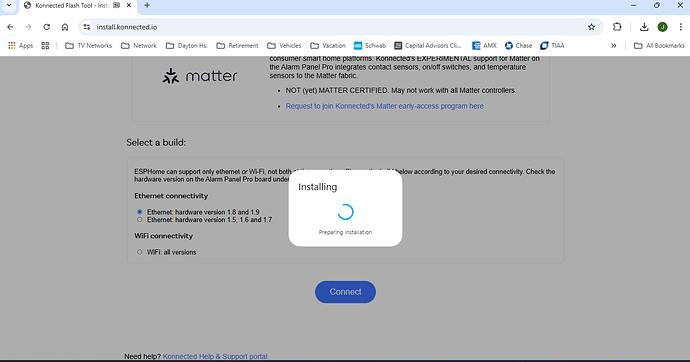This screenshot has height=362, width=690.
Task: Click the 'WiFi connectivity' heading
Action: click(163, 236)
